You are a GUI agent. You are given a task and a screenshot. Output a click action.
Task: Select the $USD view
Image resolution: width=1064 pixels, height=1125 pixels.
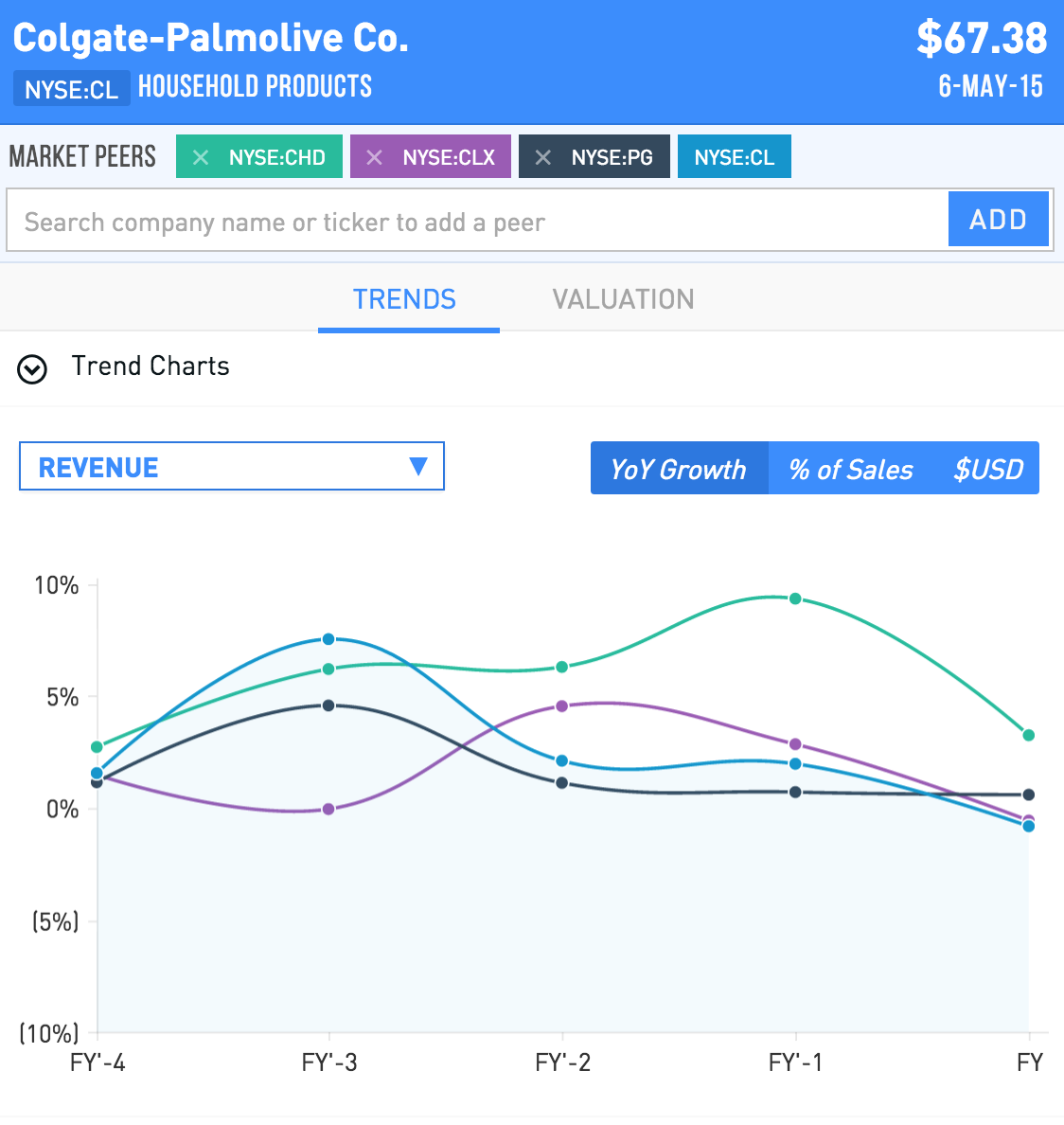coord(988,470)
